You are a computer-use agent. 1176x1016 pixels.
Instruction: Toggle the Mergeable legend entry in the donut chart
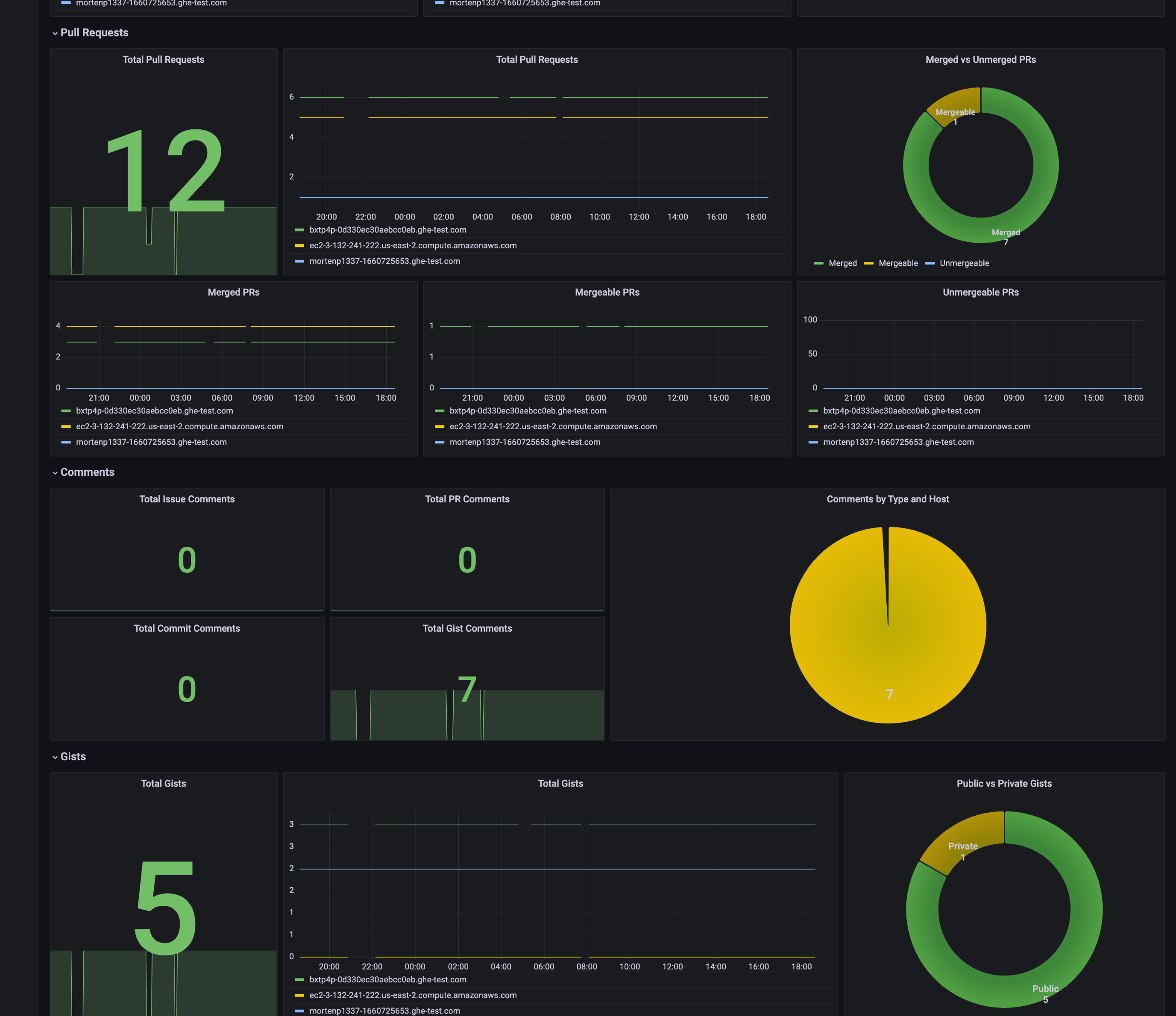pos(897,263)
